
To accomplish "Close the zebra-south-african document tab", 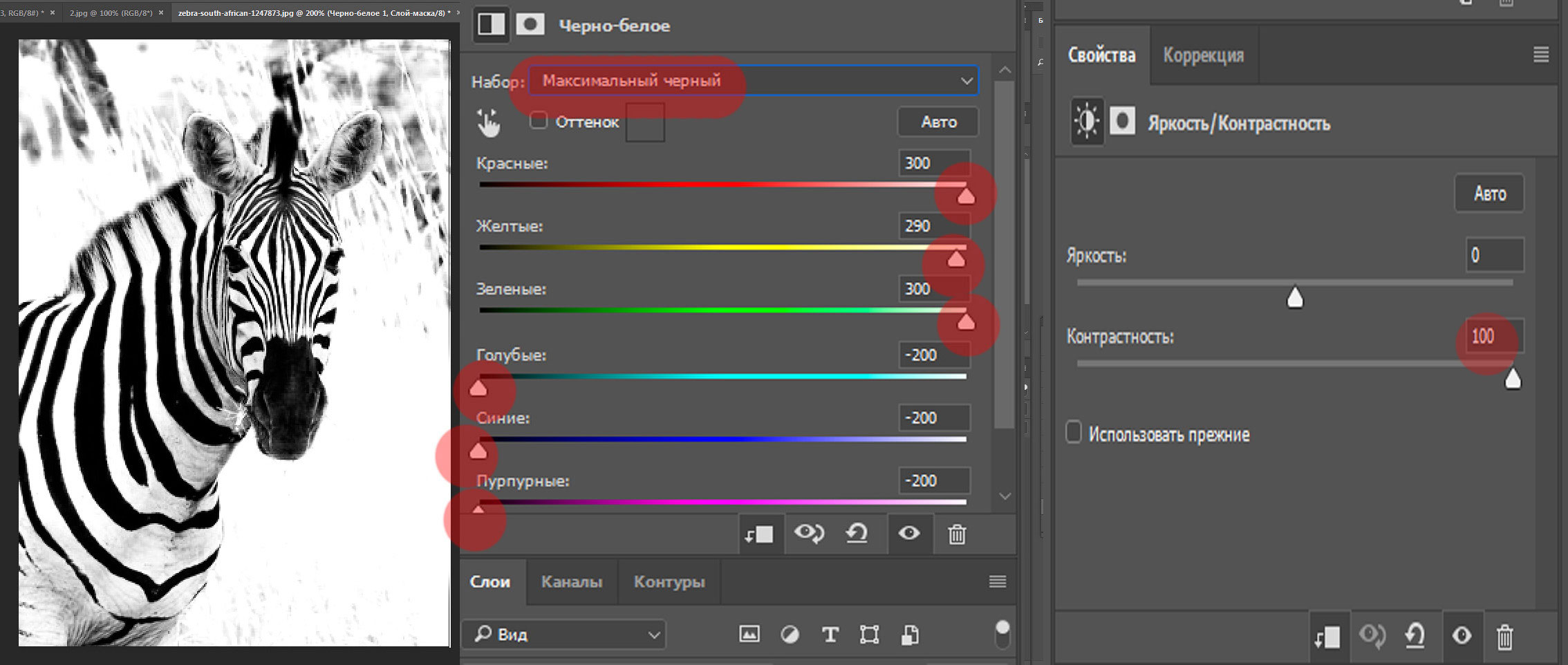I will [456, 12].
